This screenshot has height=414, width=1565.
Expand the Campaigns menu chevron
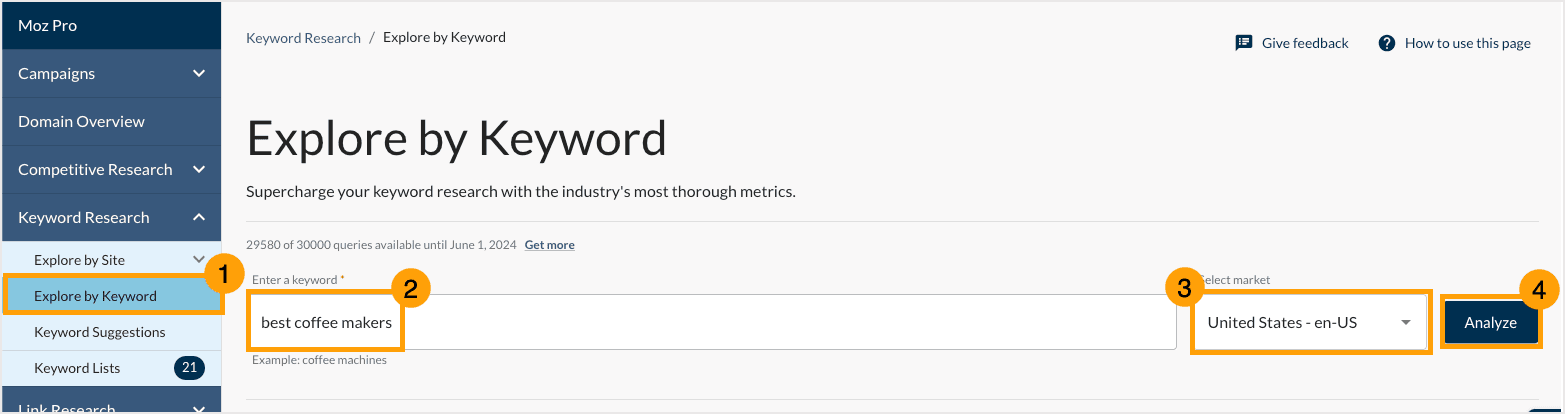point(199,74)
